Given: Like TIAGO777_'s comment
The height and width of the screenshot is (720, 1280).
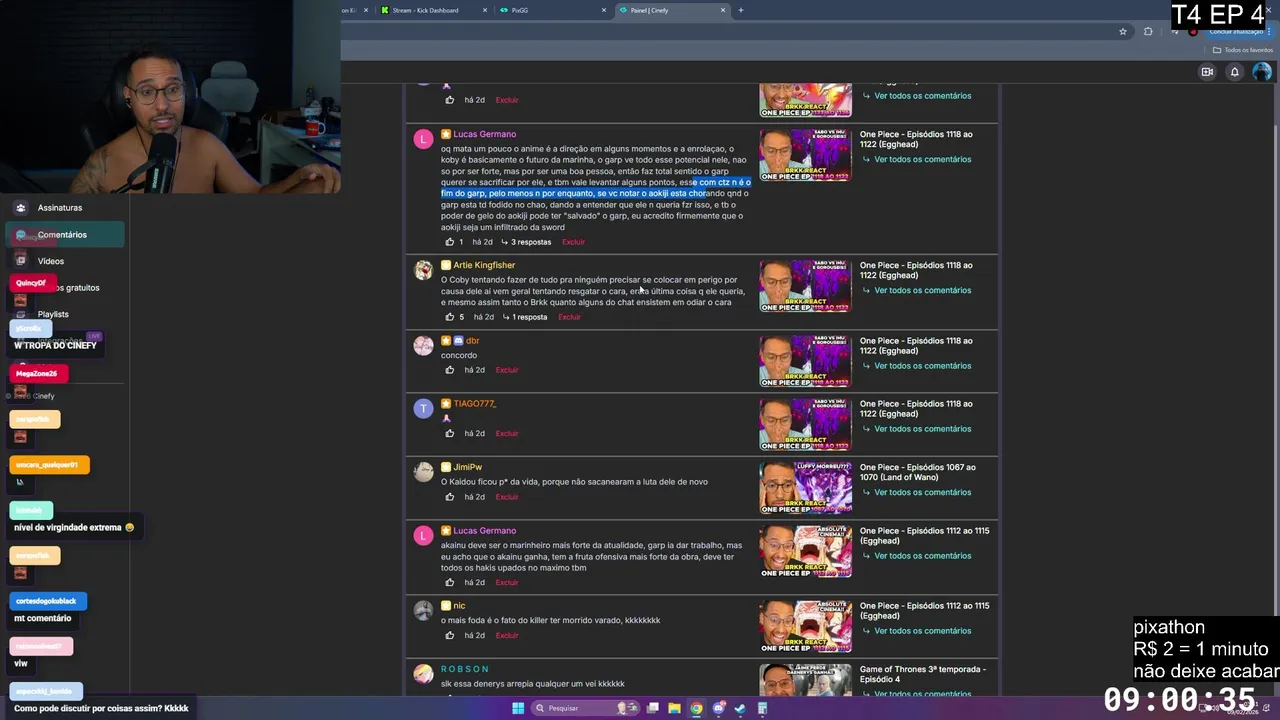Looking at the screenshot, I should [x=449, y=433].
